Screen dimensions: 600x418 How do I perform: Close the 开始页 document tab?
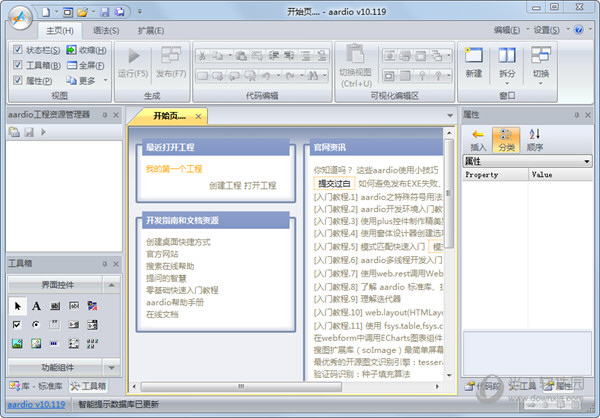(x=198, y=116)
